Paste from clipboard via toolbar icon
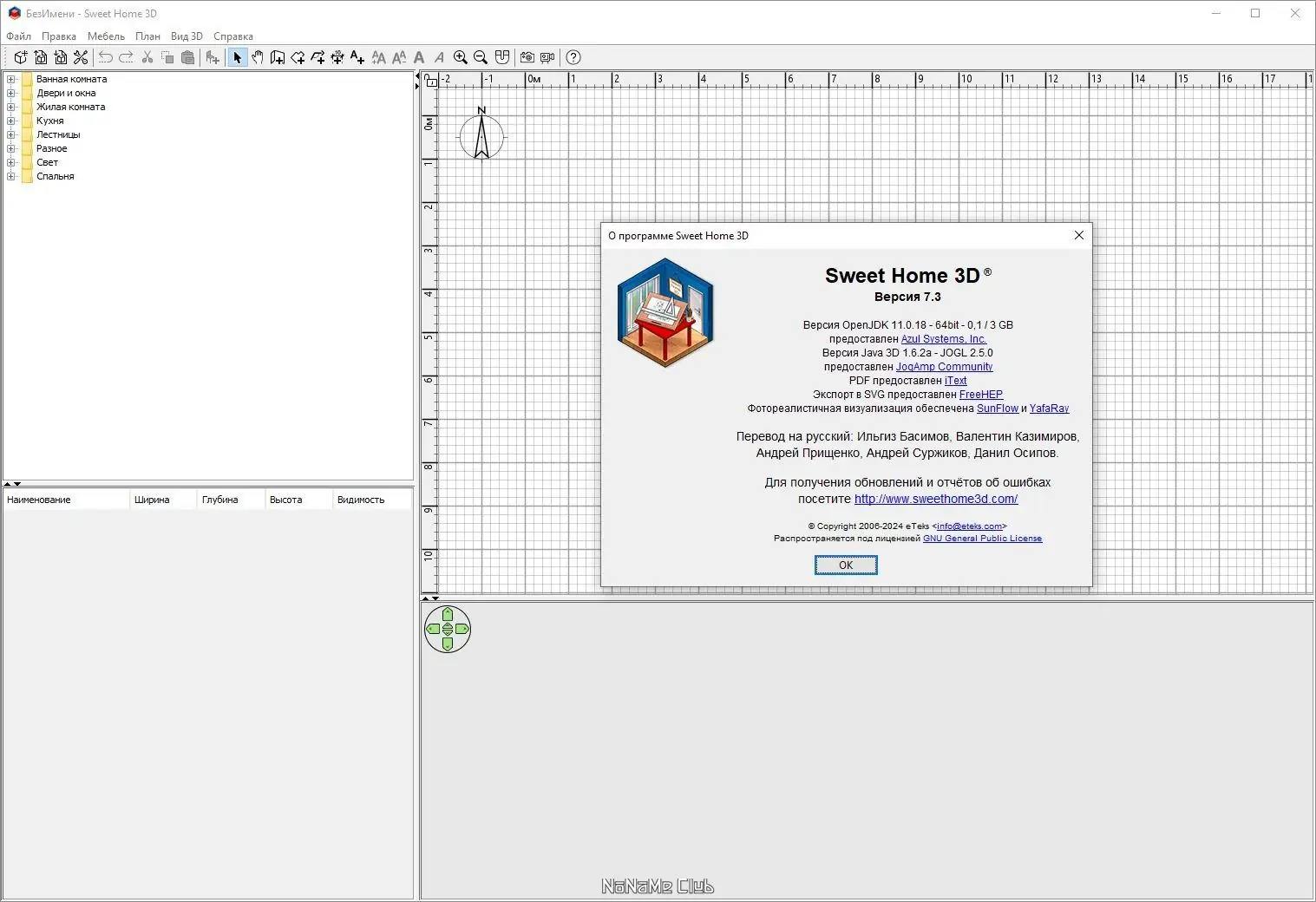Viewport: 1316px width, 902px height. point(187,57)
